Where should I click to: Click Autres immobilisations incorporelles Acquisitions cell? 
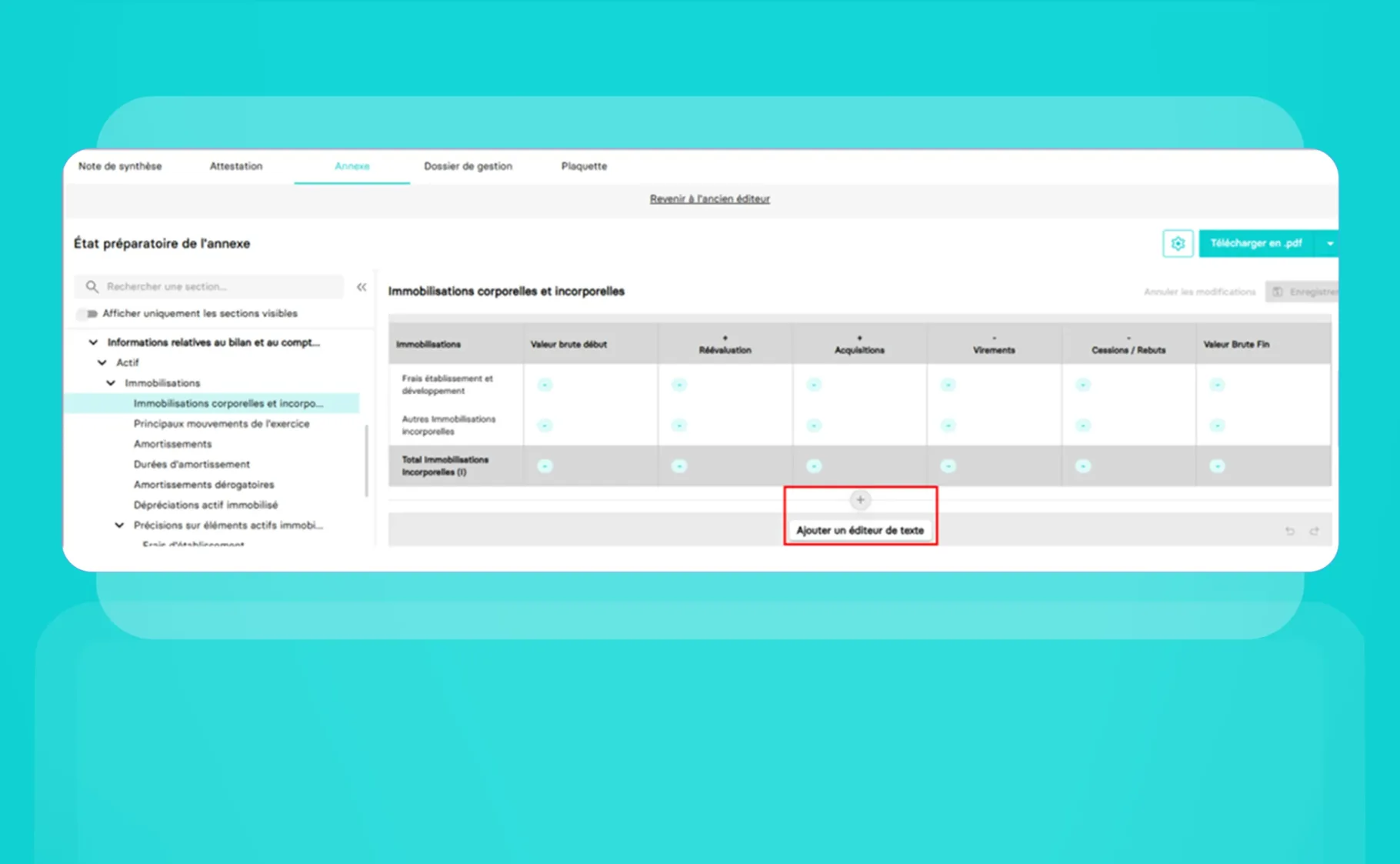859,425
